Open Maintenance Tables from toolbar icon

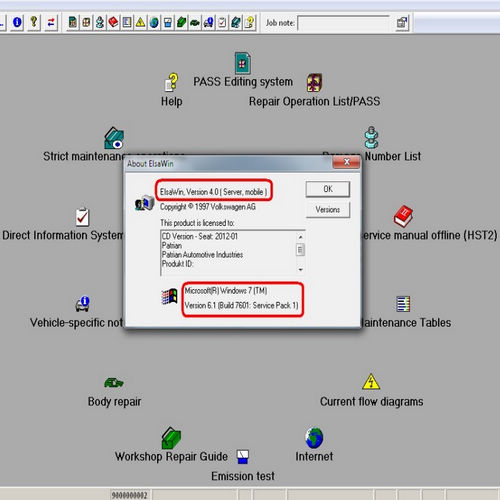click(x=127, y=22)
